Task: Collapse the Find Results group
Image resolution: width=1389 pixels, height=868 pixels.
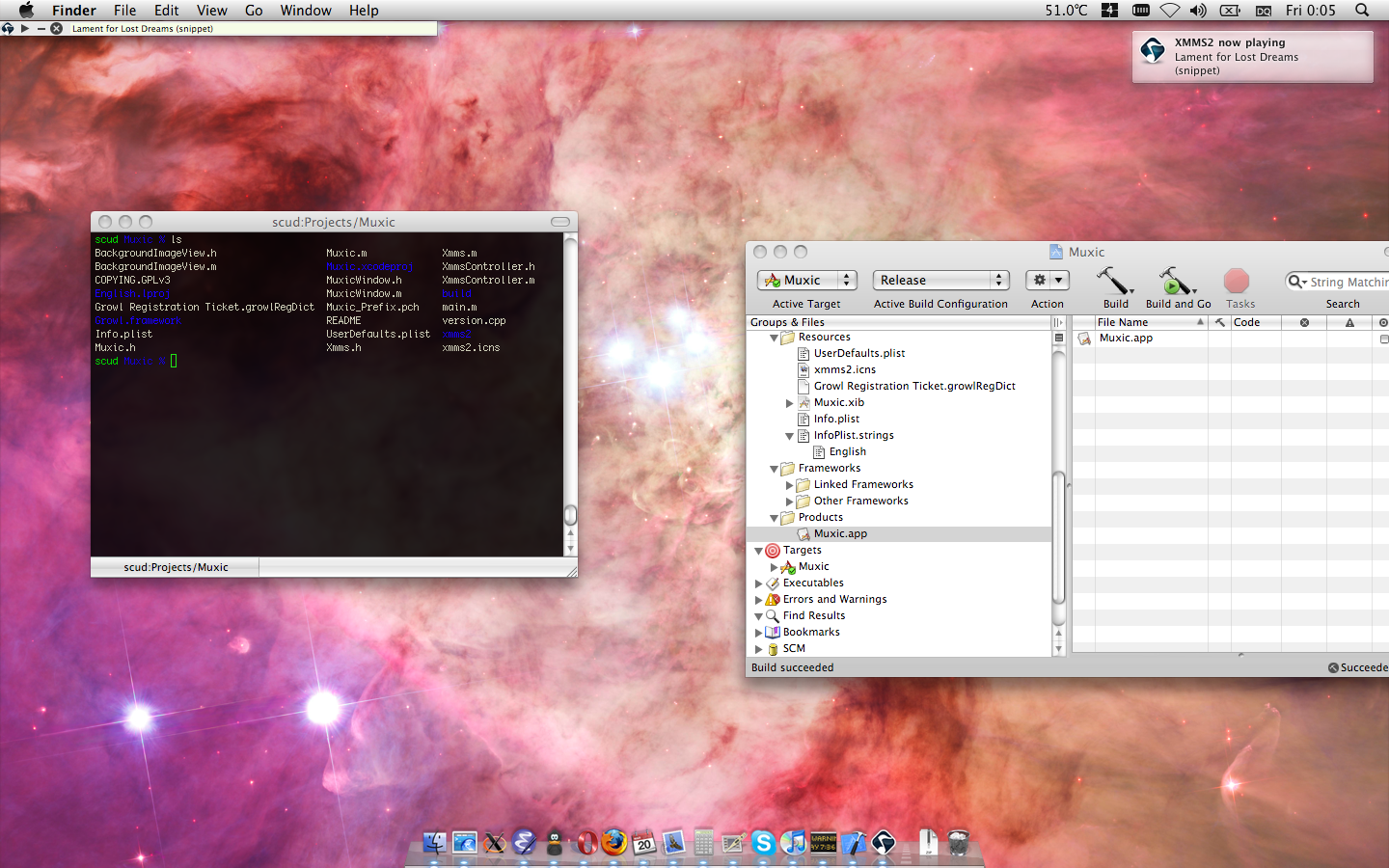Action: (x=758, y=616)
